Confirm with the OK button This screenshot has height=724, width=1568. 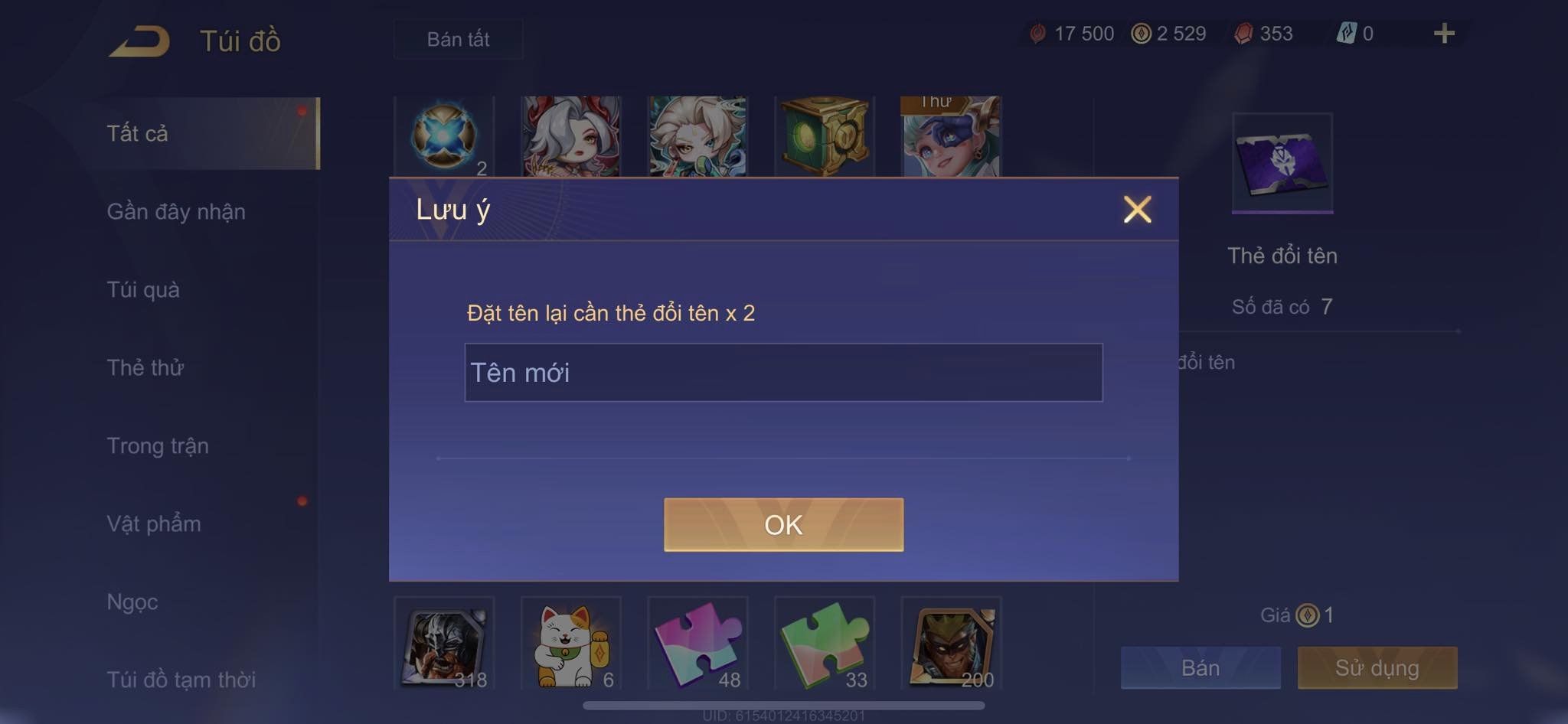783,524
